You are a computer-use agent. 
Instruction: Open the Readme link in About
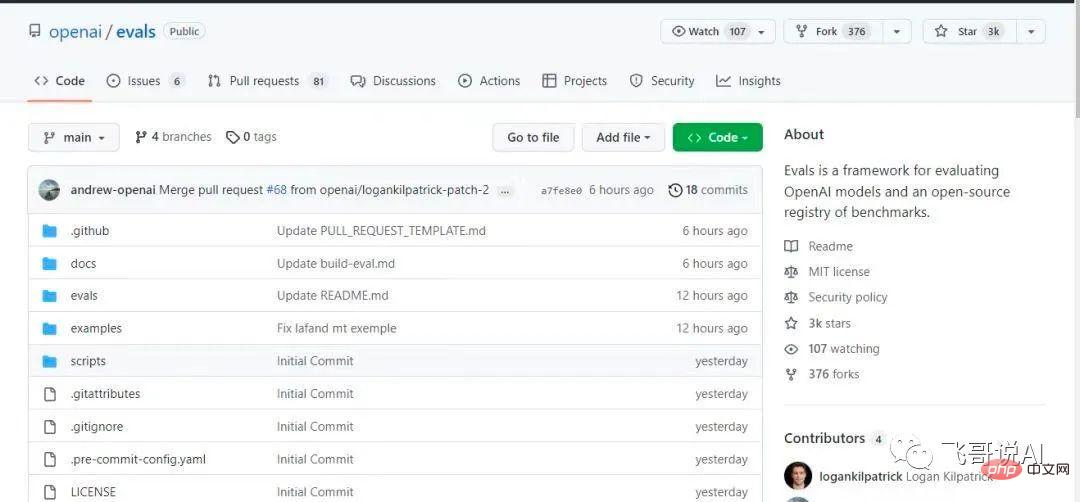pyautogui.click(x=818, y=246)
